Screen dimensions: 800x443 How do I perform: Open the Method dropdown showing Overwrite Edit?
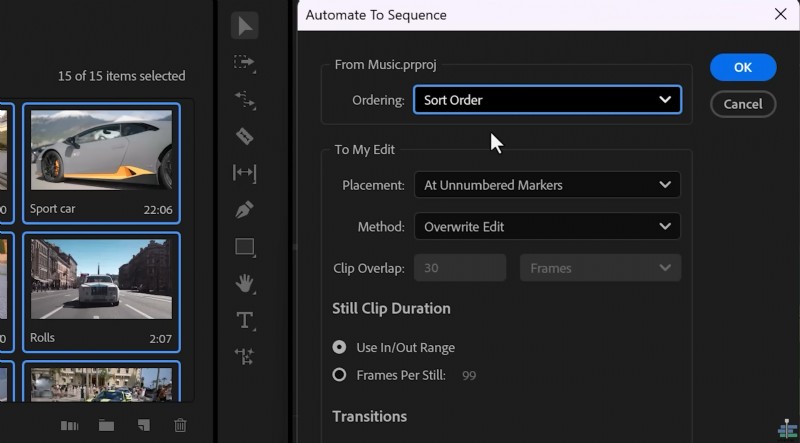pyautogui.click(x=547, y=226)
